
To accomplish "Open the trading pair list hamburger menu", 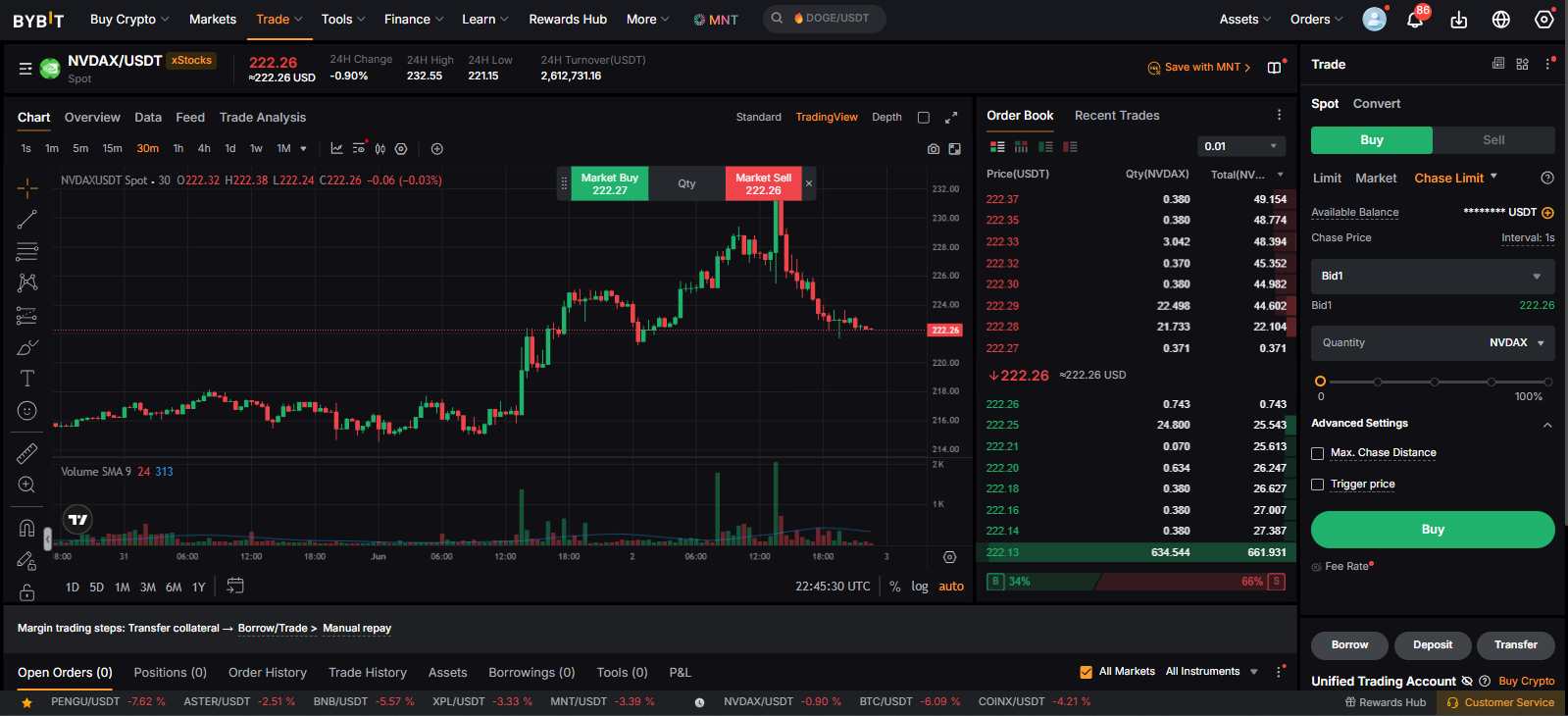I will tap(25, 69).
